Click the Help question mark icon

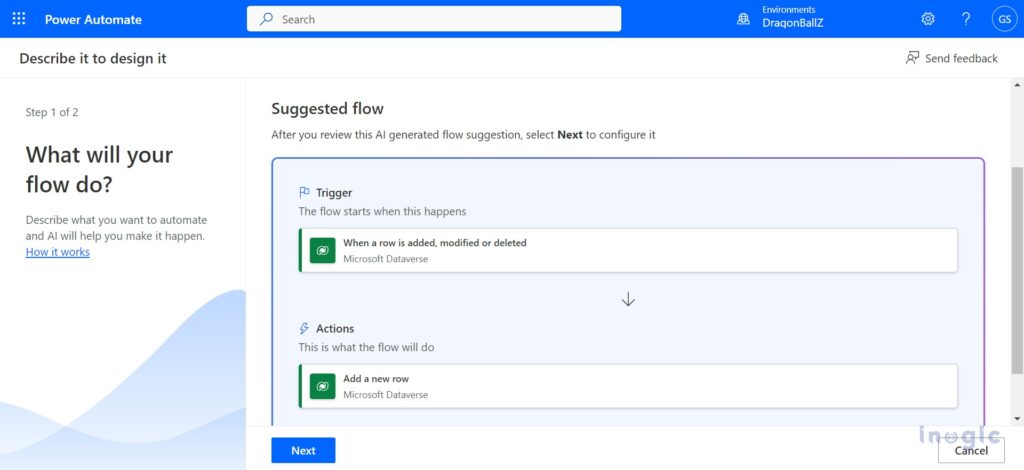pyautogui.click(x=965, y=19)
